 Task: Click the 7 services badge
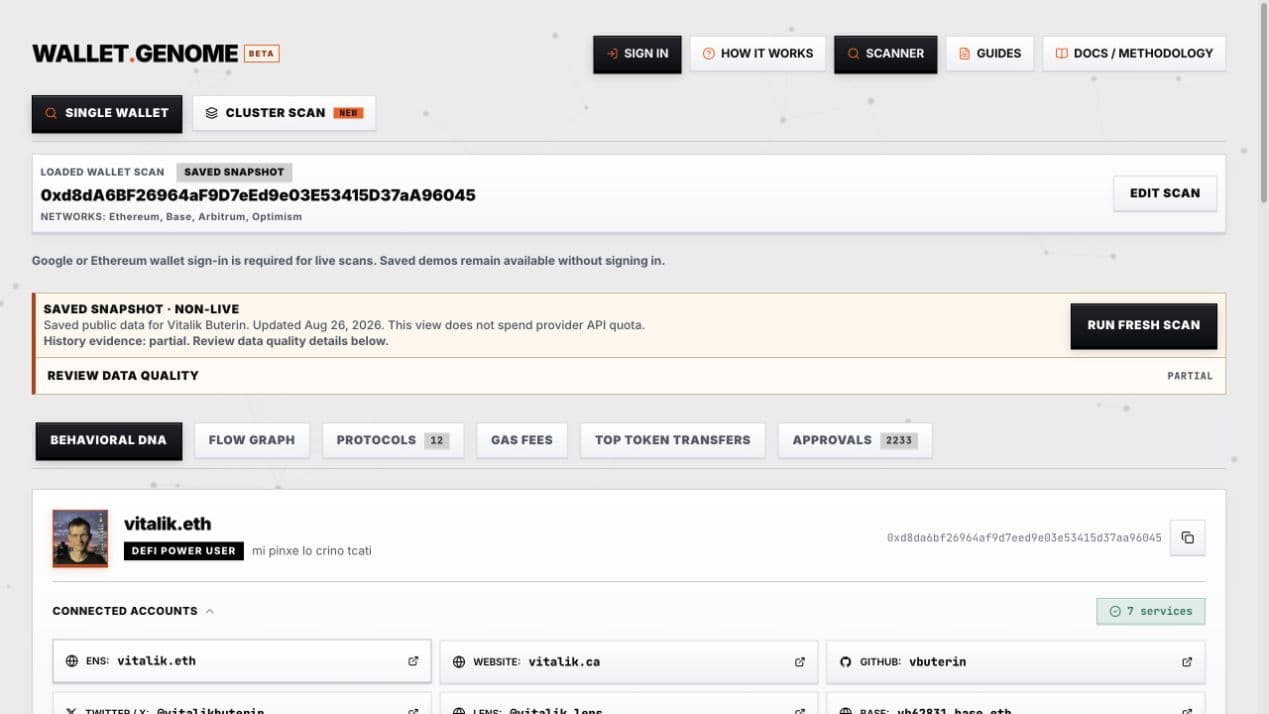click(1150, 611)
